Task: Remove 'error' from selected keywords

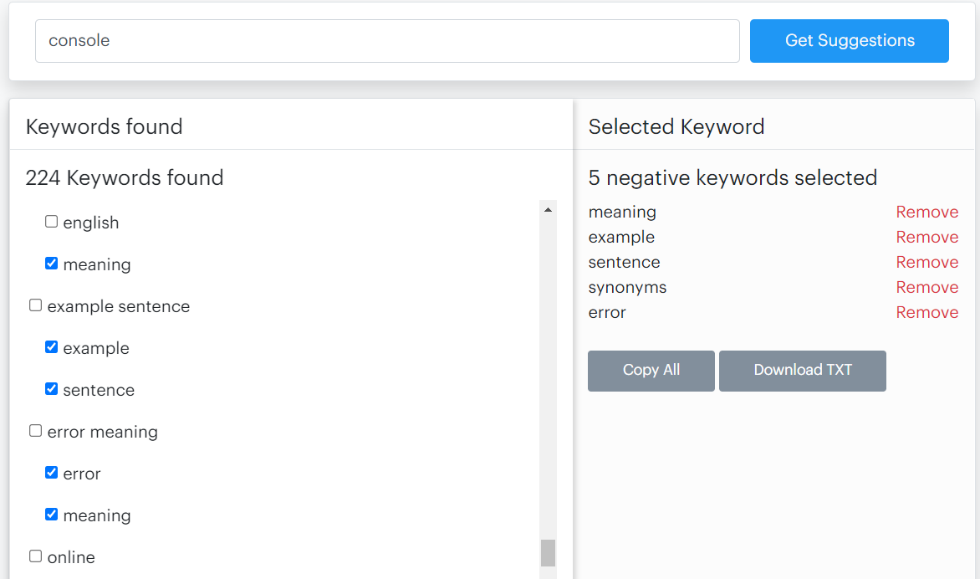Action: 927,312
